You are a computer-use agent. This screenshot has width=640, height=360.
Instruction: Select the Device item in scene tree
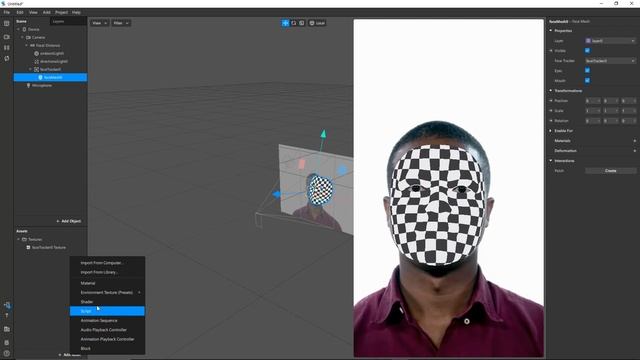click(34, 29)
